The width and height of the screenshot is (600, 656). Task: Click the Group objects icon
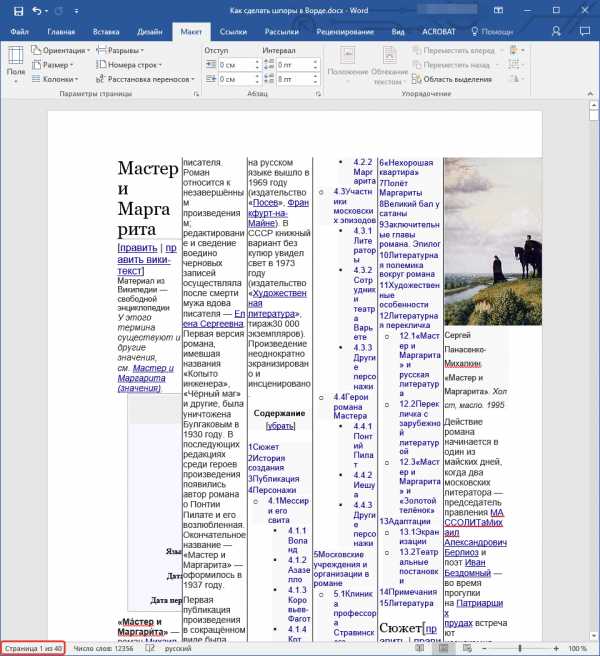[x=515, y=65]
